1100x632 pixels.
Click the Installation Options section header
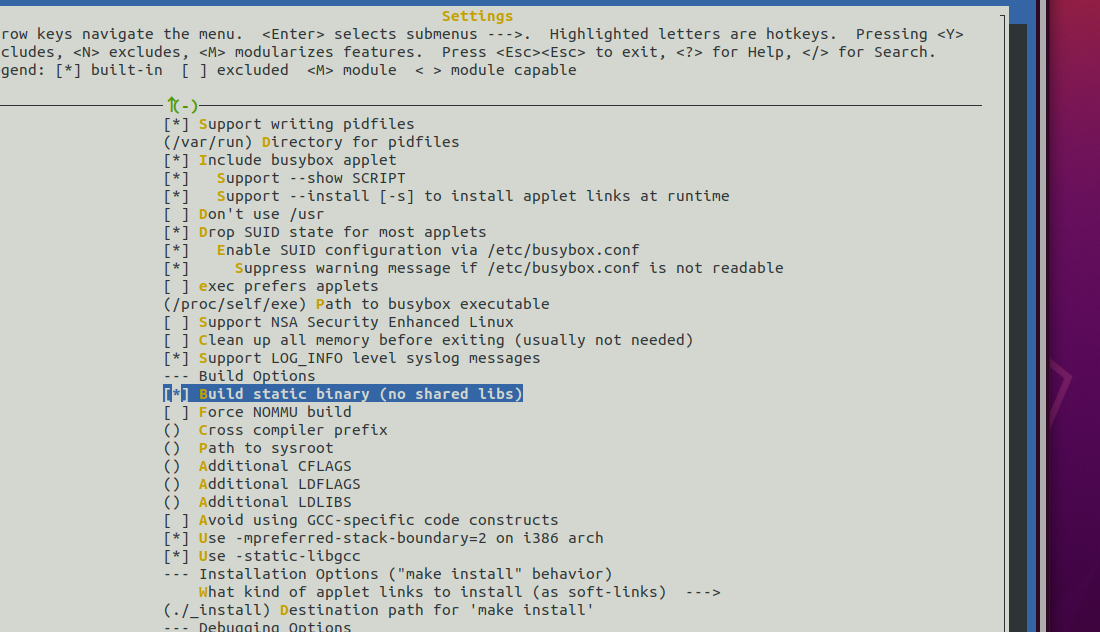[388, 574]
